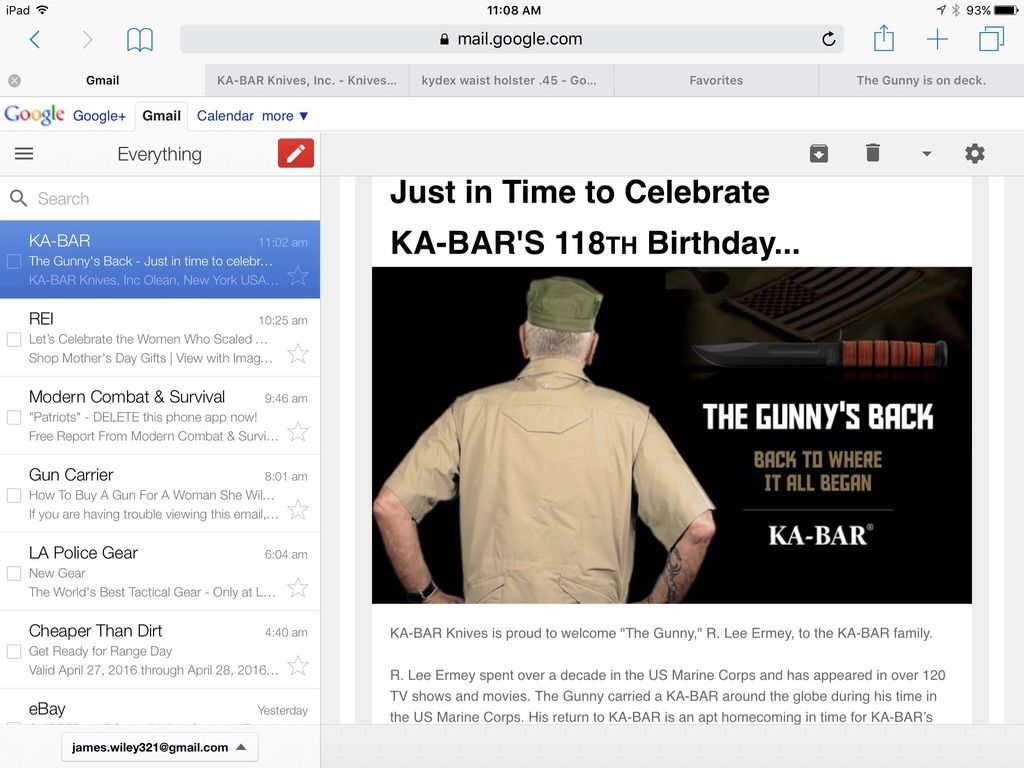Tap the Safari forward arrow
1024x768 pixels.
coord(87,40)
